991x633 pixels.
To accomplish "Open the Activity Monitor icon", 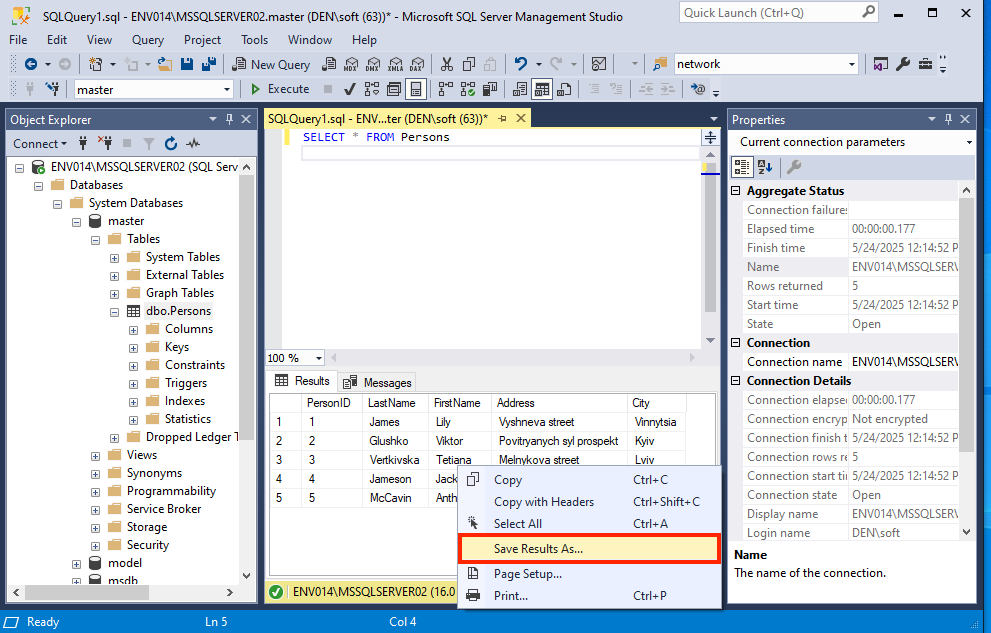I will pos(599,64).
